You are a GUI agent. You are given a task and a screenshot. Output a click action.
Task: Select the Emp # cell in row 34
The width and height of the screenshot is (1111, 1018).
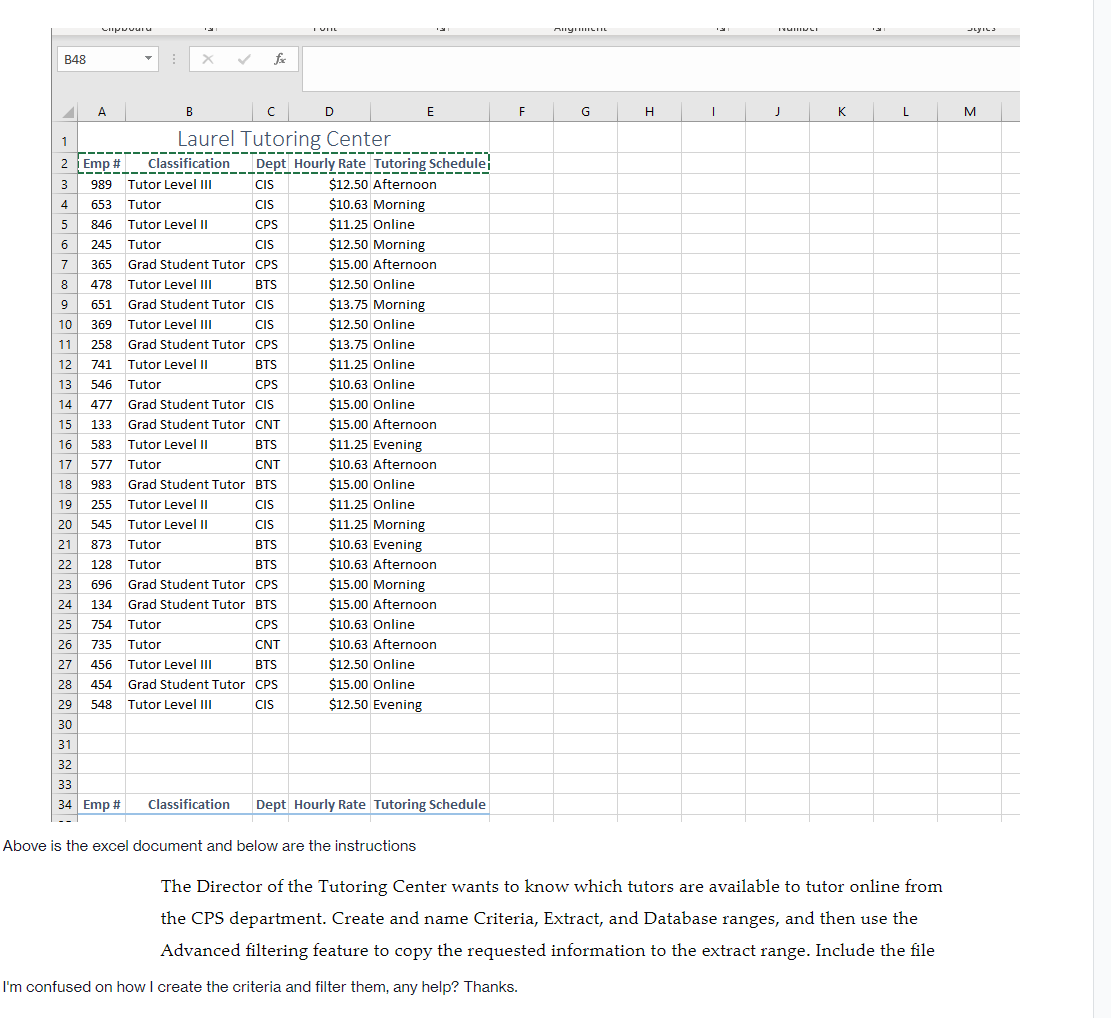click(100, 804)
